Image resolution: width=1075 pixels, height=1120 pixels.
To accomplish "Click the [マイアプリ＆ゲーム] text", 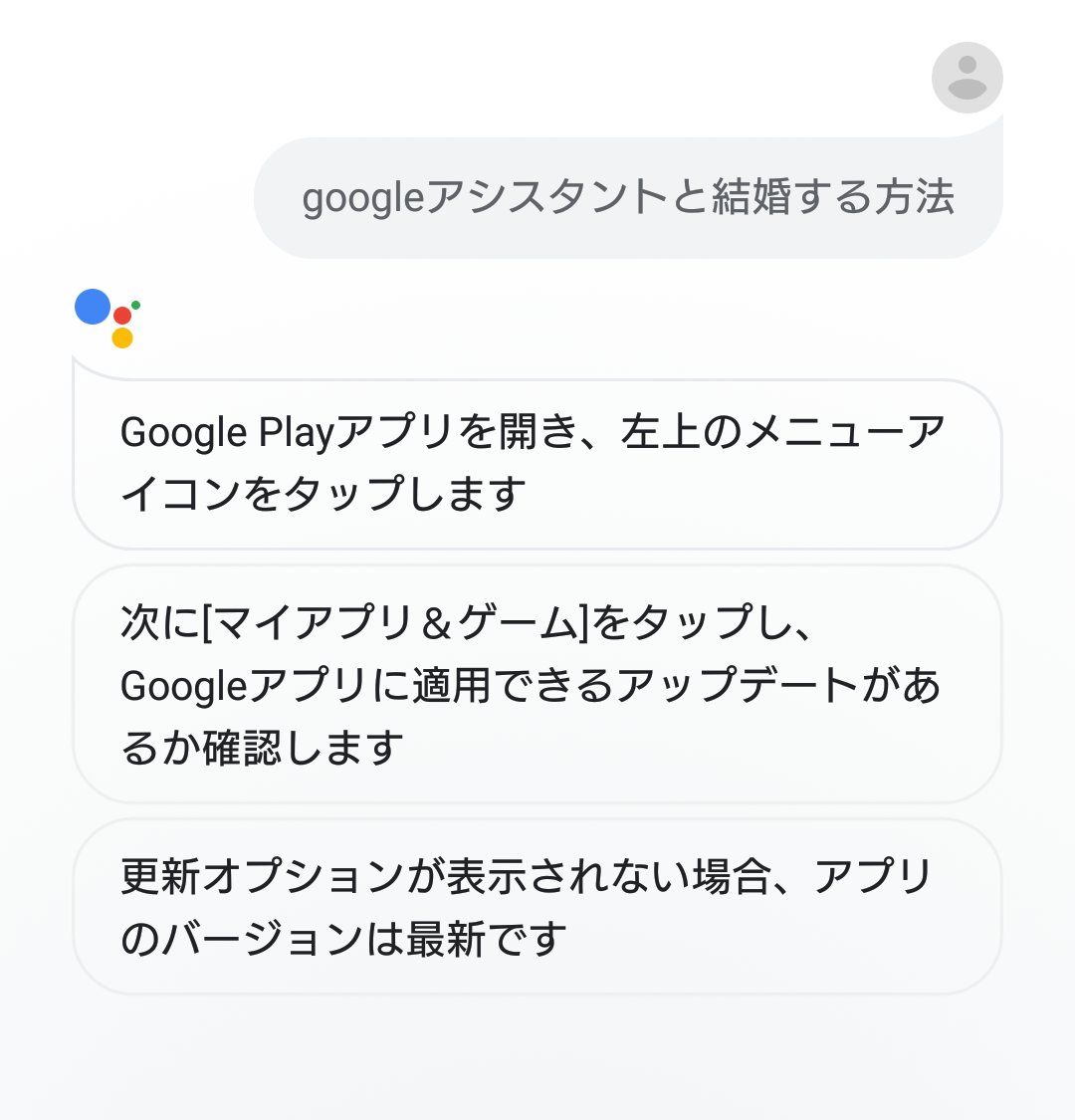I will point(396,623).
